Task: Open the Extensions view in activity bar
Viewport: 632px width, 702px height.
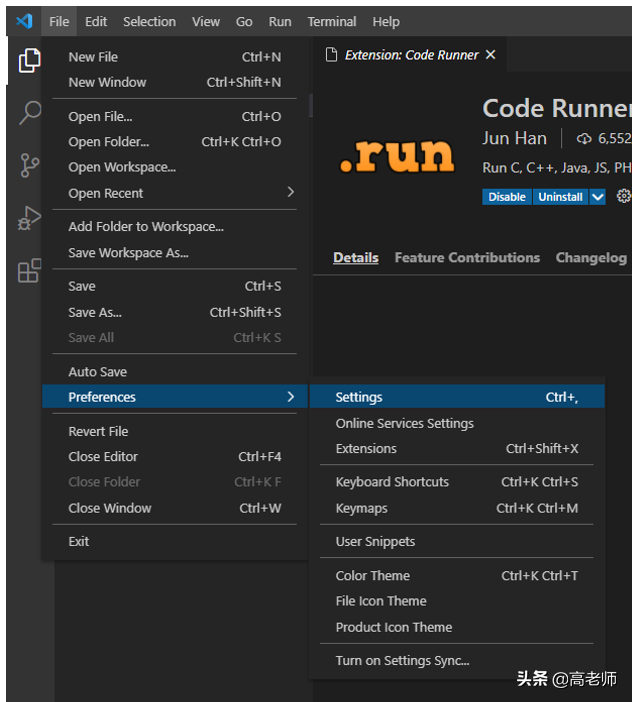Action: click(x=30, y=271)
